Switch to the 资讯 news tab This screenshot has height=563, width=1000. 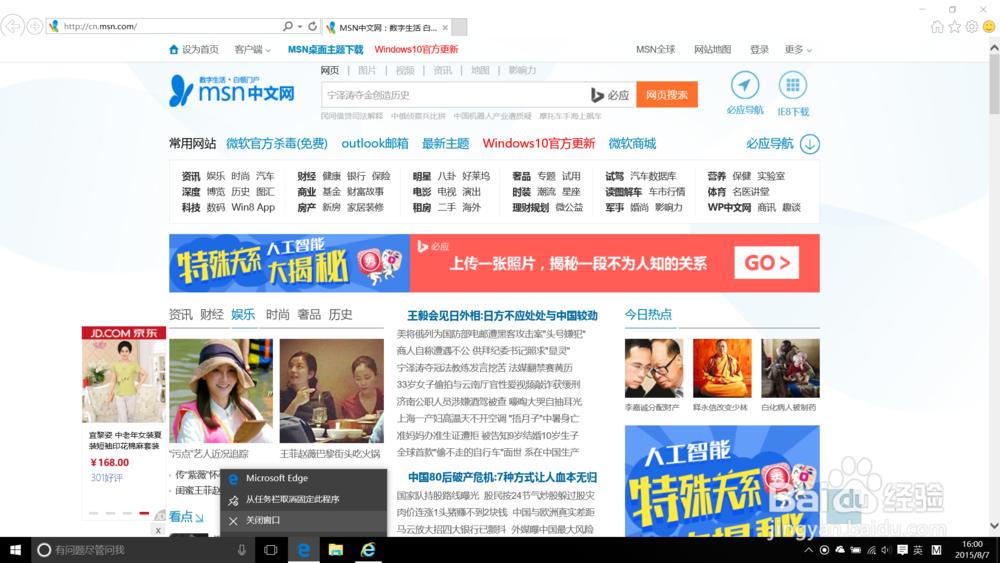pos(180,314)
